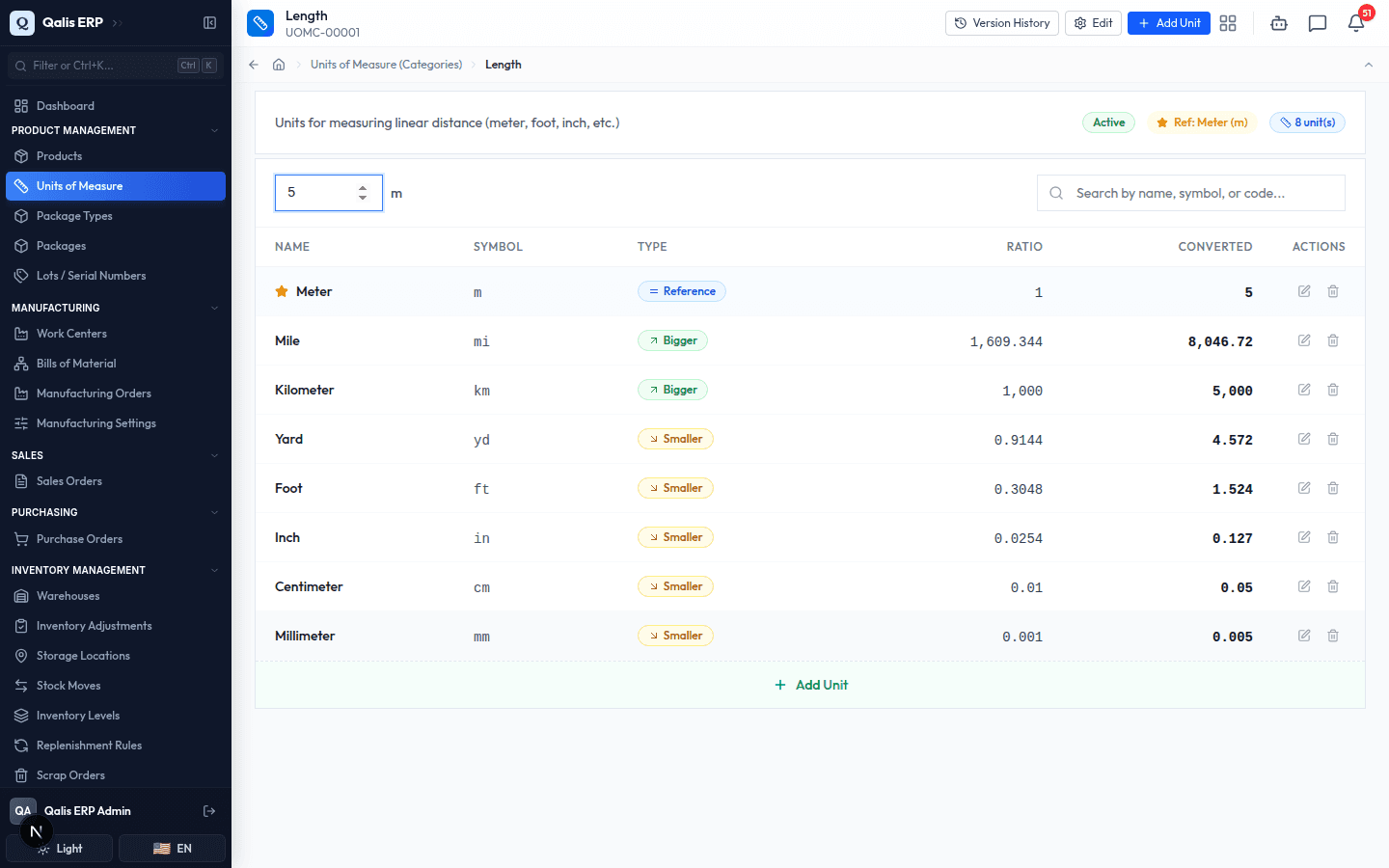This screenshot has width=1389, height=868.
Task: Delete the Kilometer unit with trash icon
Action: (1333, 390)
